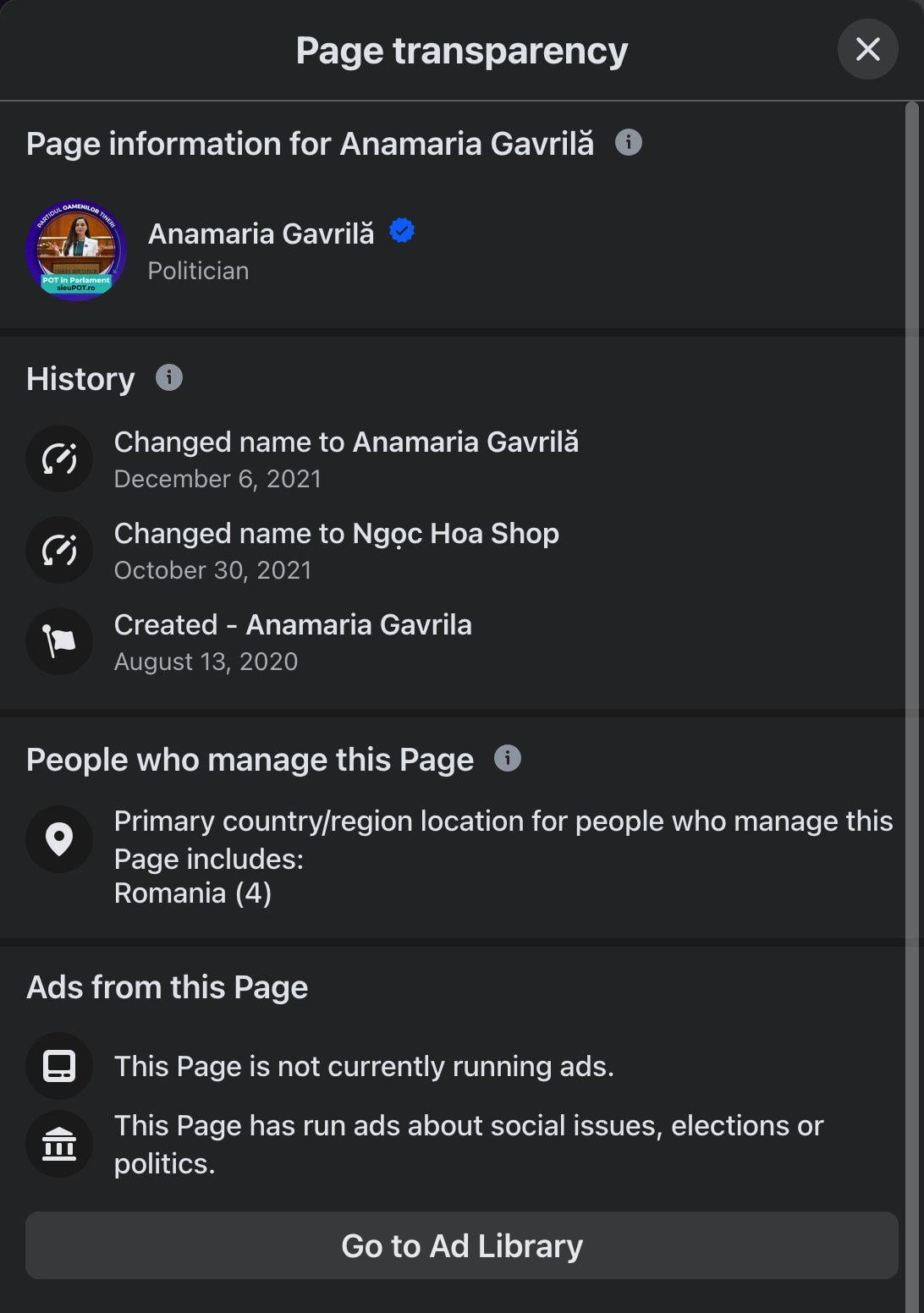This screenshot has height=1313, width=924.
Task: Click info icon beside History heading
Action: click(169, 377)
